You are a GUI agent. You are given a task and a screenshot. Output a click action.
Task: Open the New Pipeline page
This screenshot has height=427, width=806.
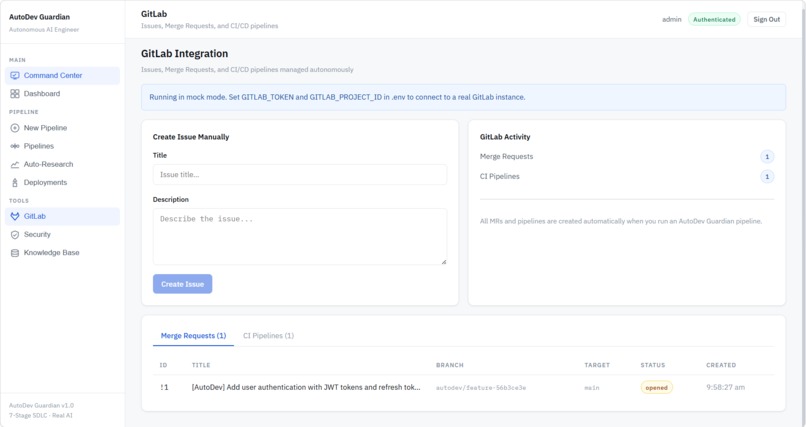(62, 128)
